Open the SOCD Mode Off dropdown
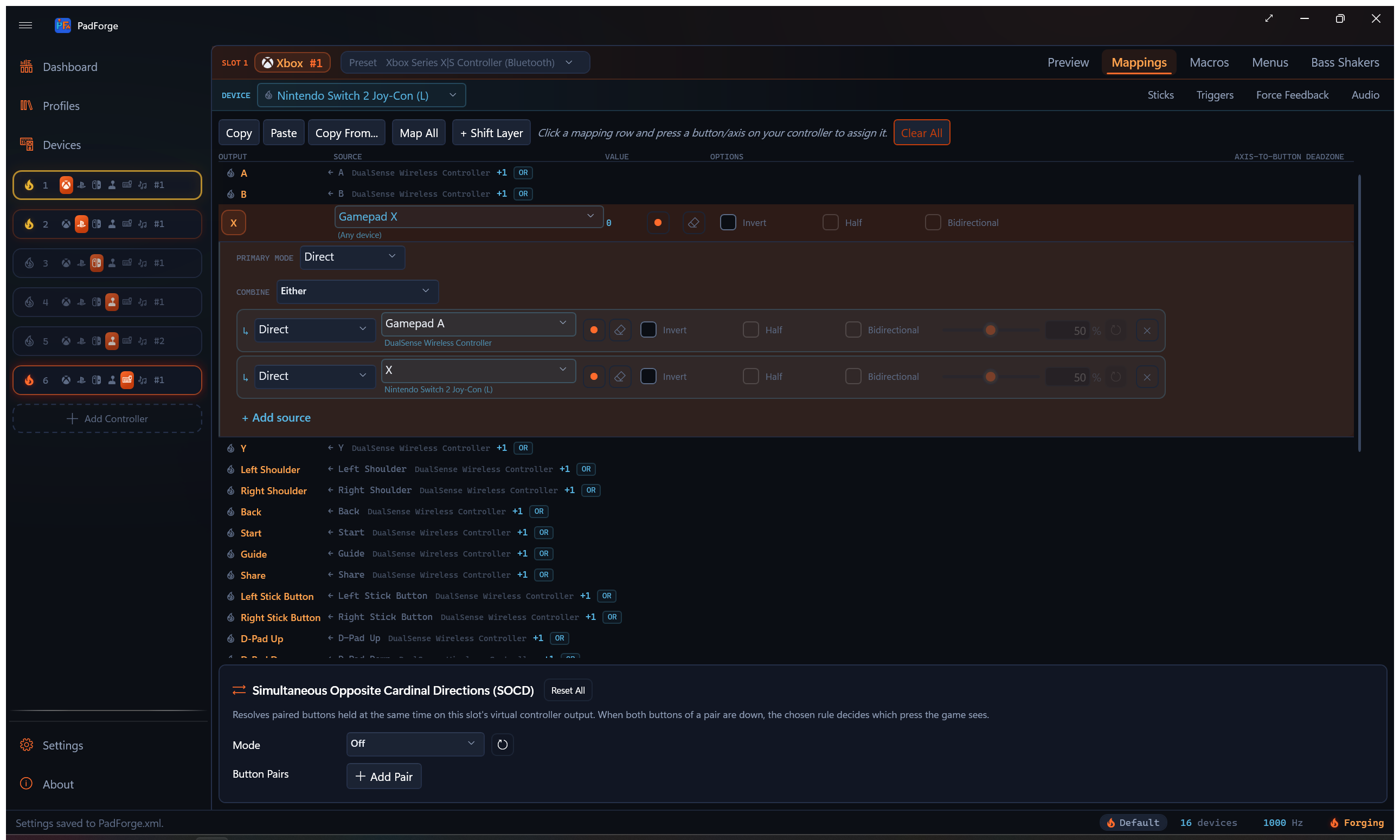This screenshot has width=1400, height=840. click(415, 744)
